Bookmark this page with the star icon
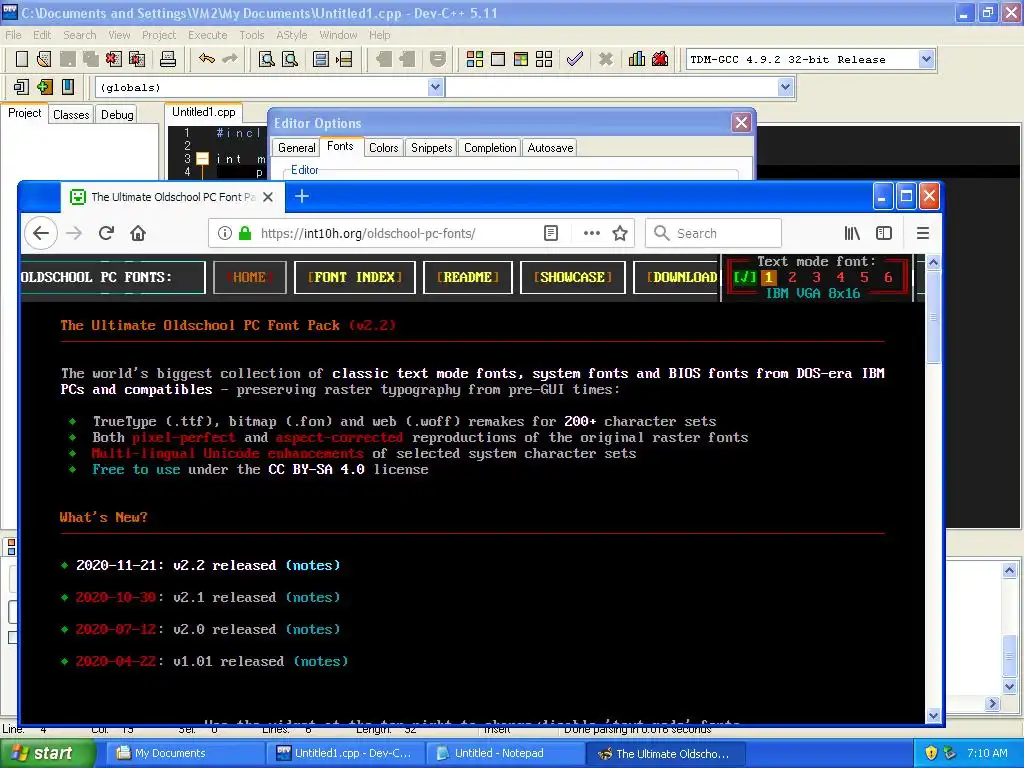This screenshot has height=768, width=1024. pos(620,233)
